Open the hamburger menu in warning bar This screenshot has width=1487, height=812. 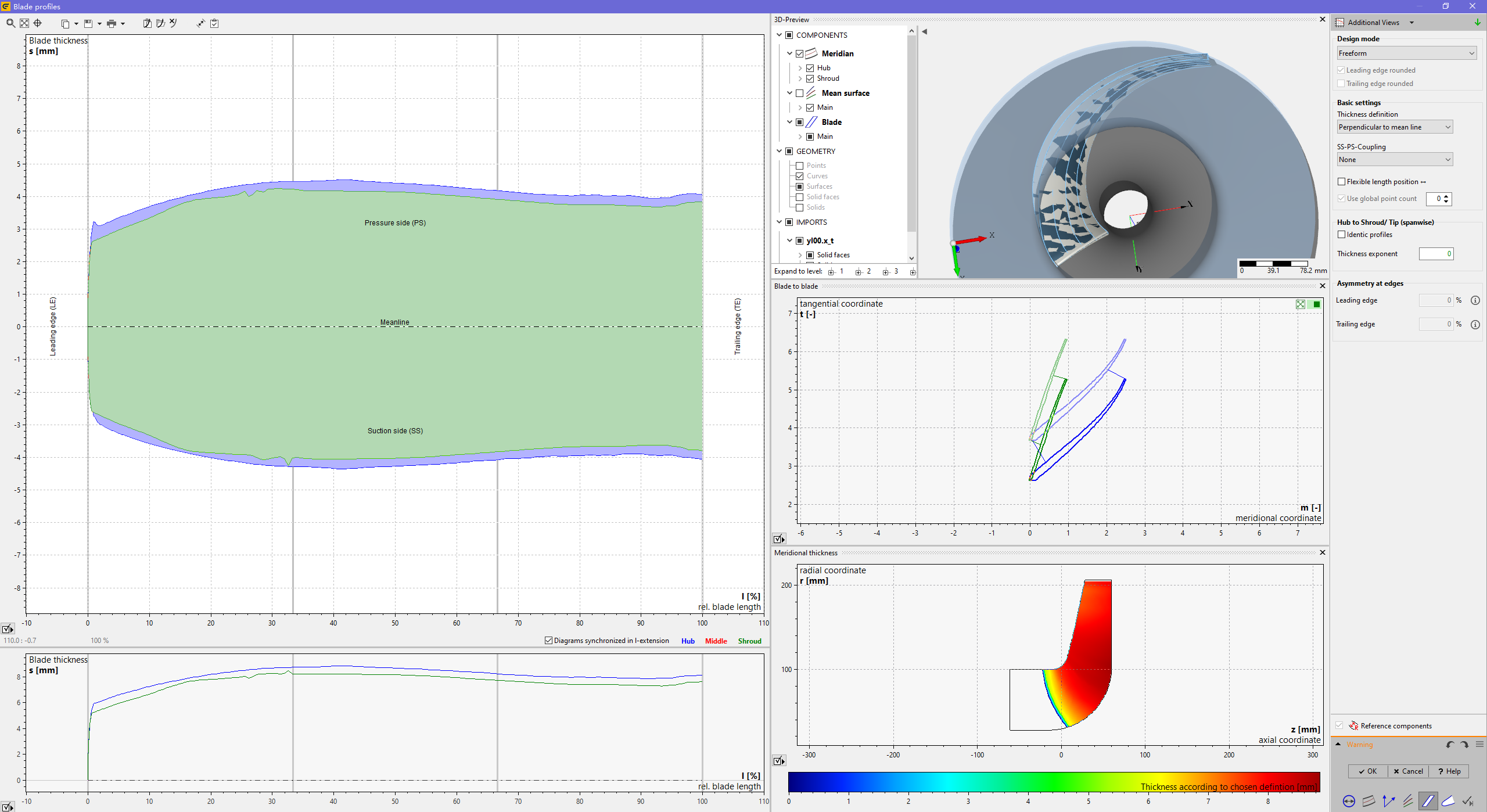click(x=1479, y=744)
